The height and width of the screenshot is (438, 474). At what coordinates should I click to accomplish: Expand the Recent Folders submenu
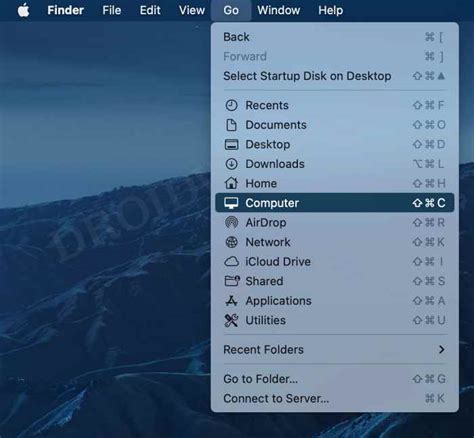tap(335, 350)
